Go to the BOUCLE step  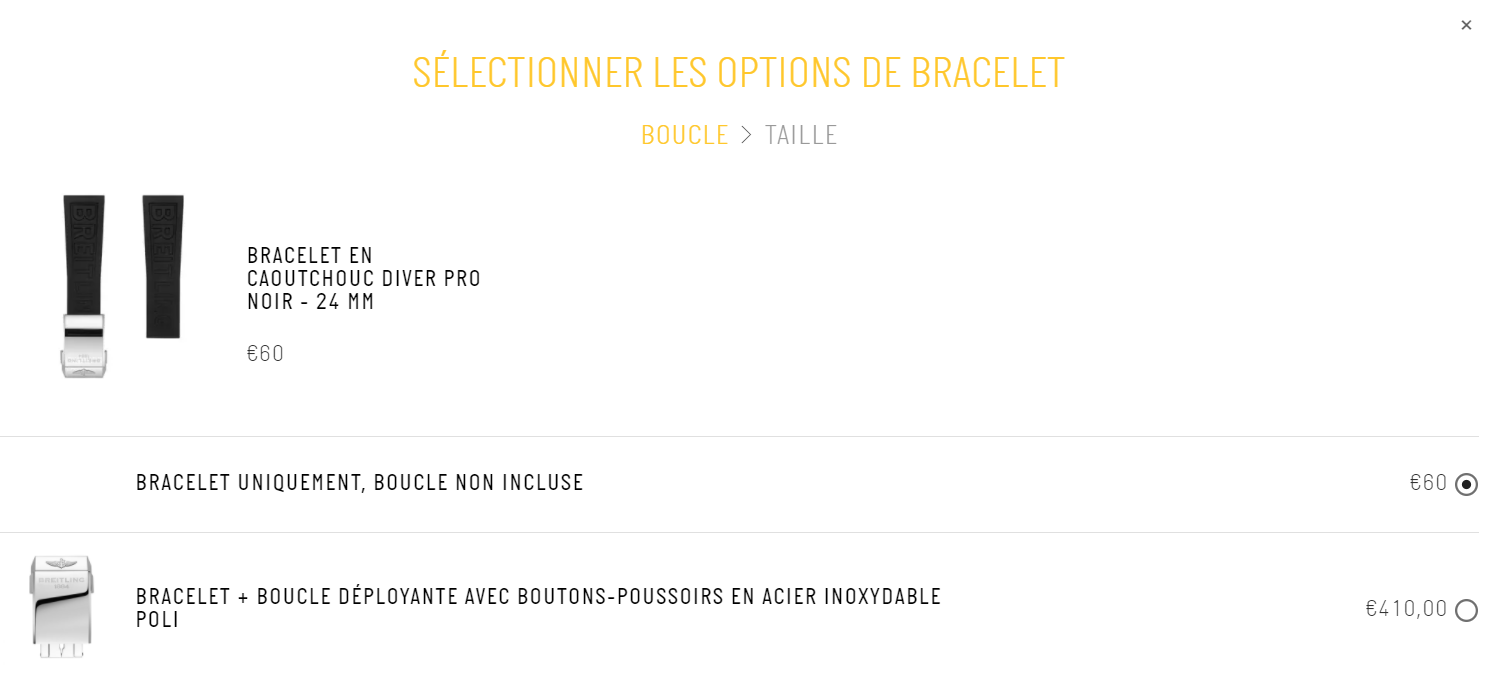click(684, 135)
